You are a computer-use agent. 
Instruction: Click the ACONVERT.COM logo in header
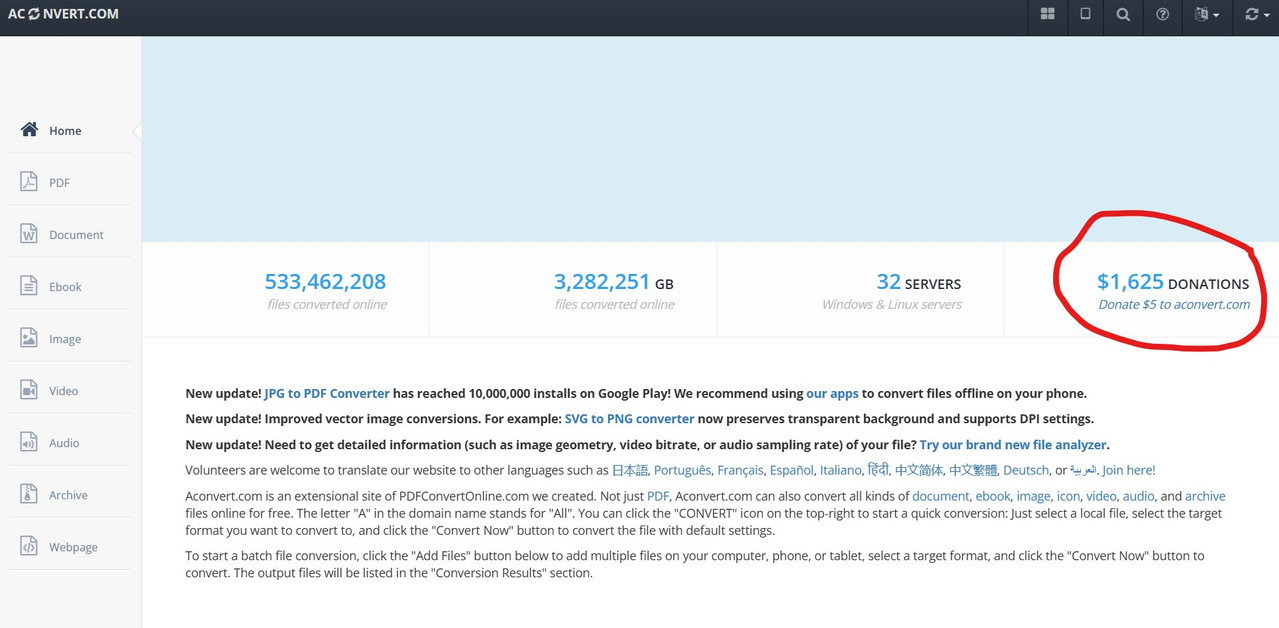[63, 14]
